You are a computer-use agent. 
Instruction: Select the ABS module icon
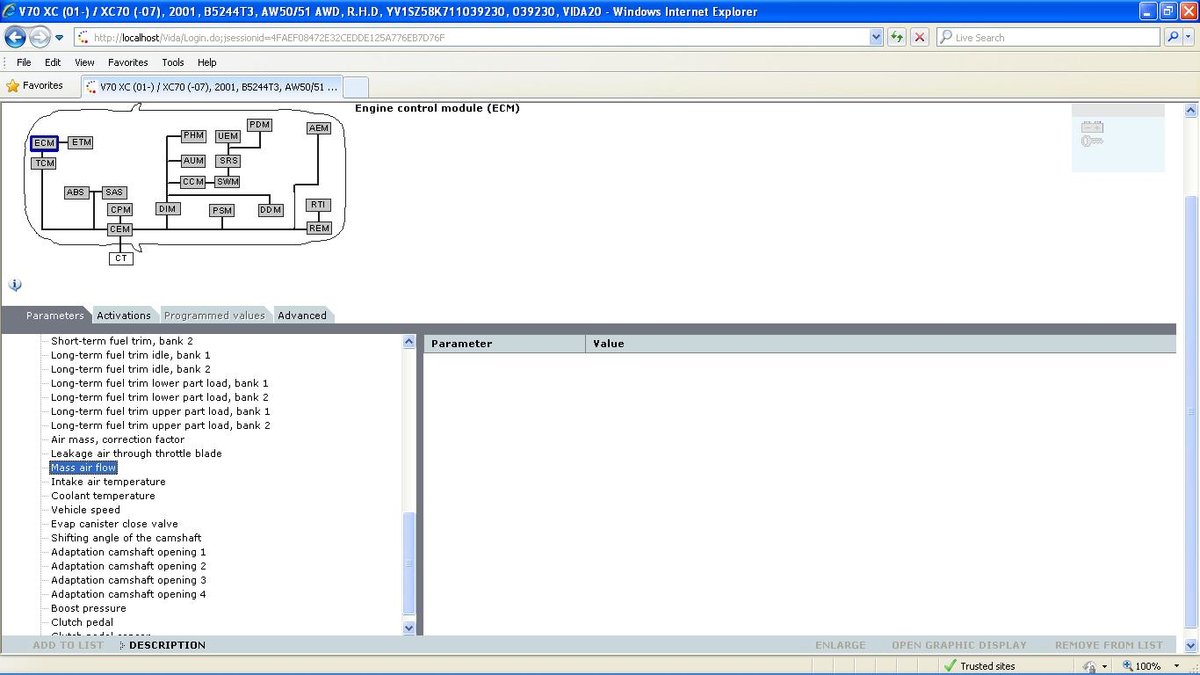pos(76,191)
